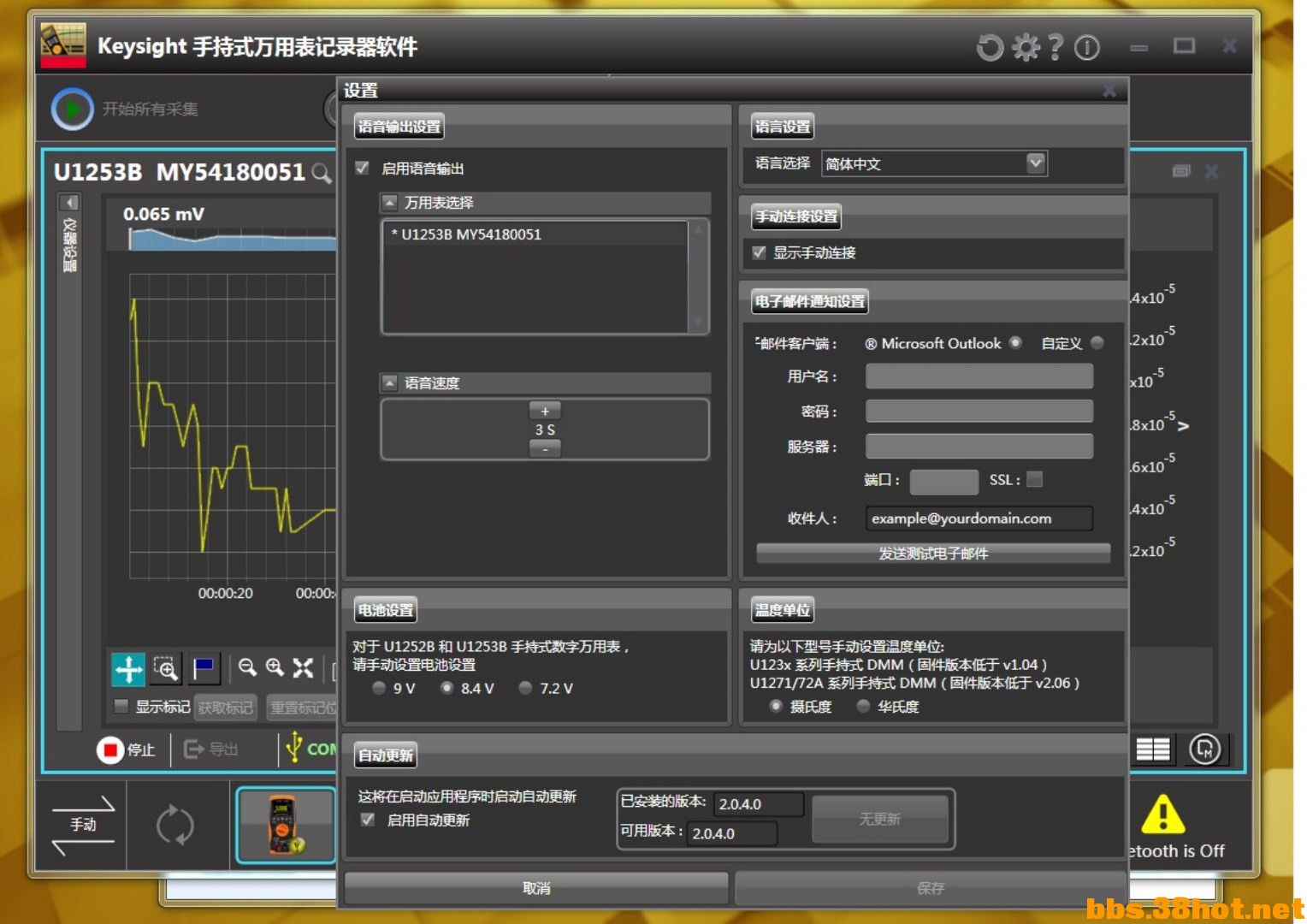1307x924 pixels.
Task: Click magnifier icon next to U1253B MY54180051
Action: [322, 174]
